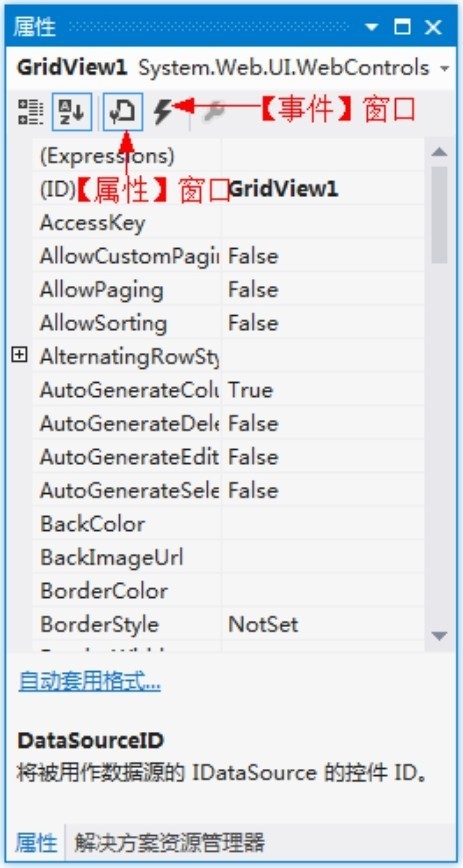Screen dimensions: 463x868
Task: Expand the AlternatingRowStyle property
Action: pos(19,355)
